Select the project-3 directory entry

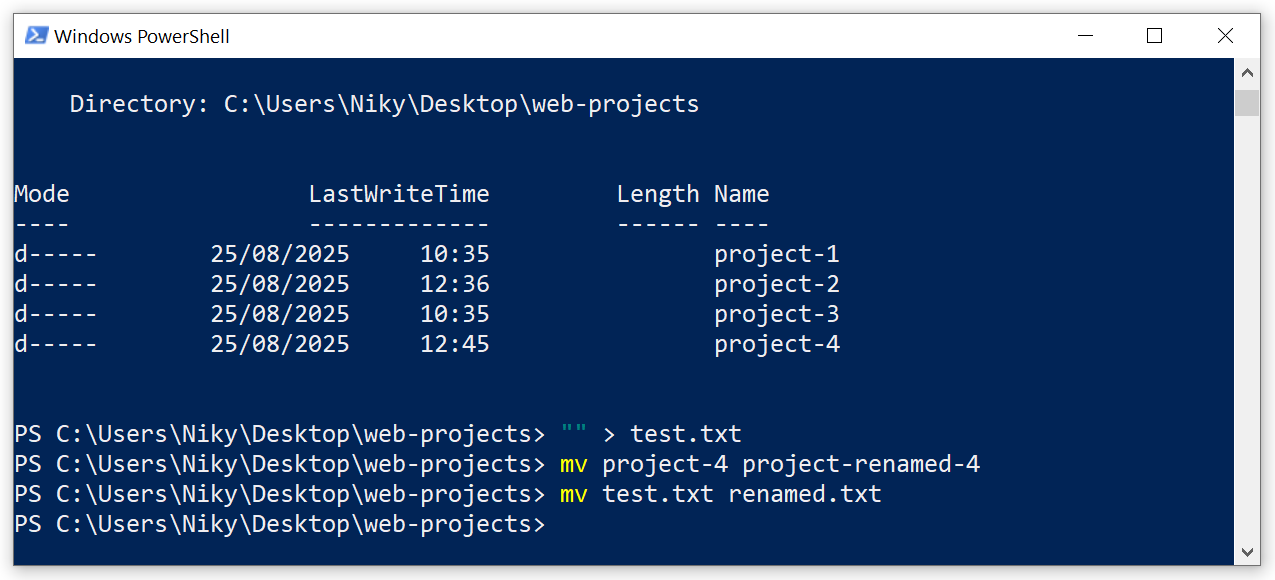tap(776, 313)
